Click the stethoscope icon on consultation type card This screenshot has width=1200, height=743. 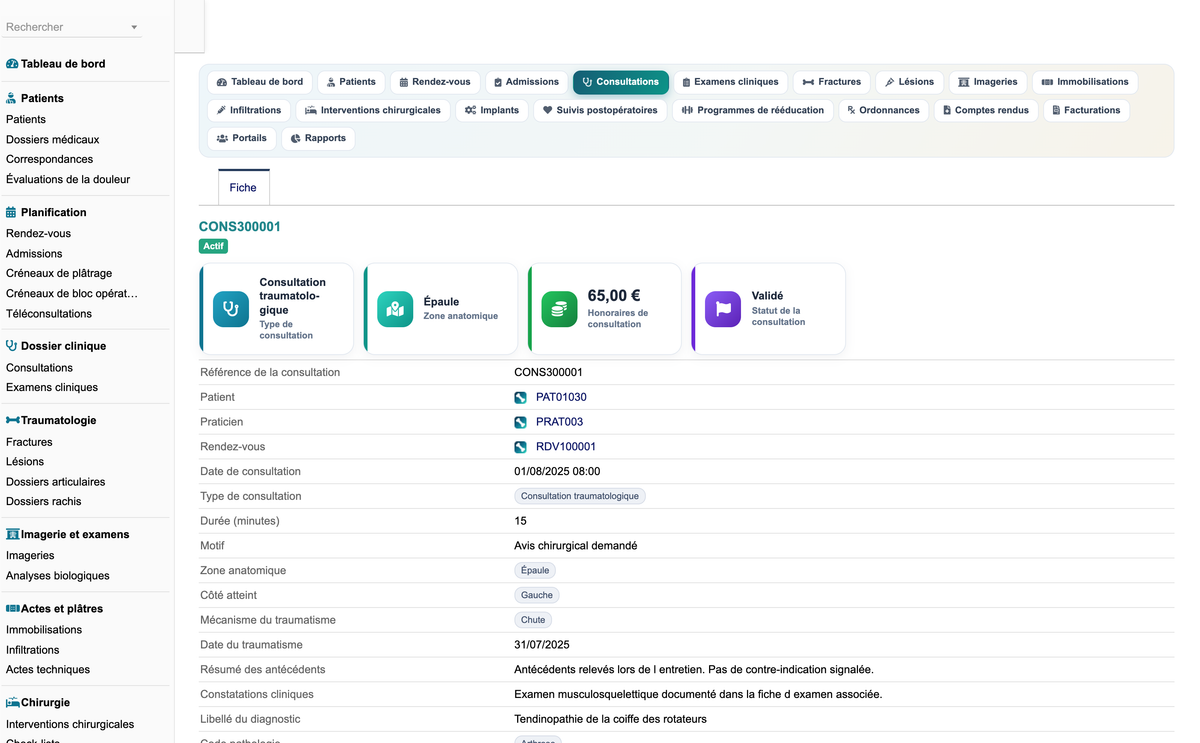coord(231,309)
